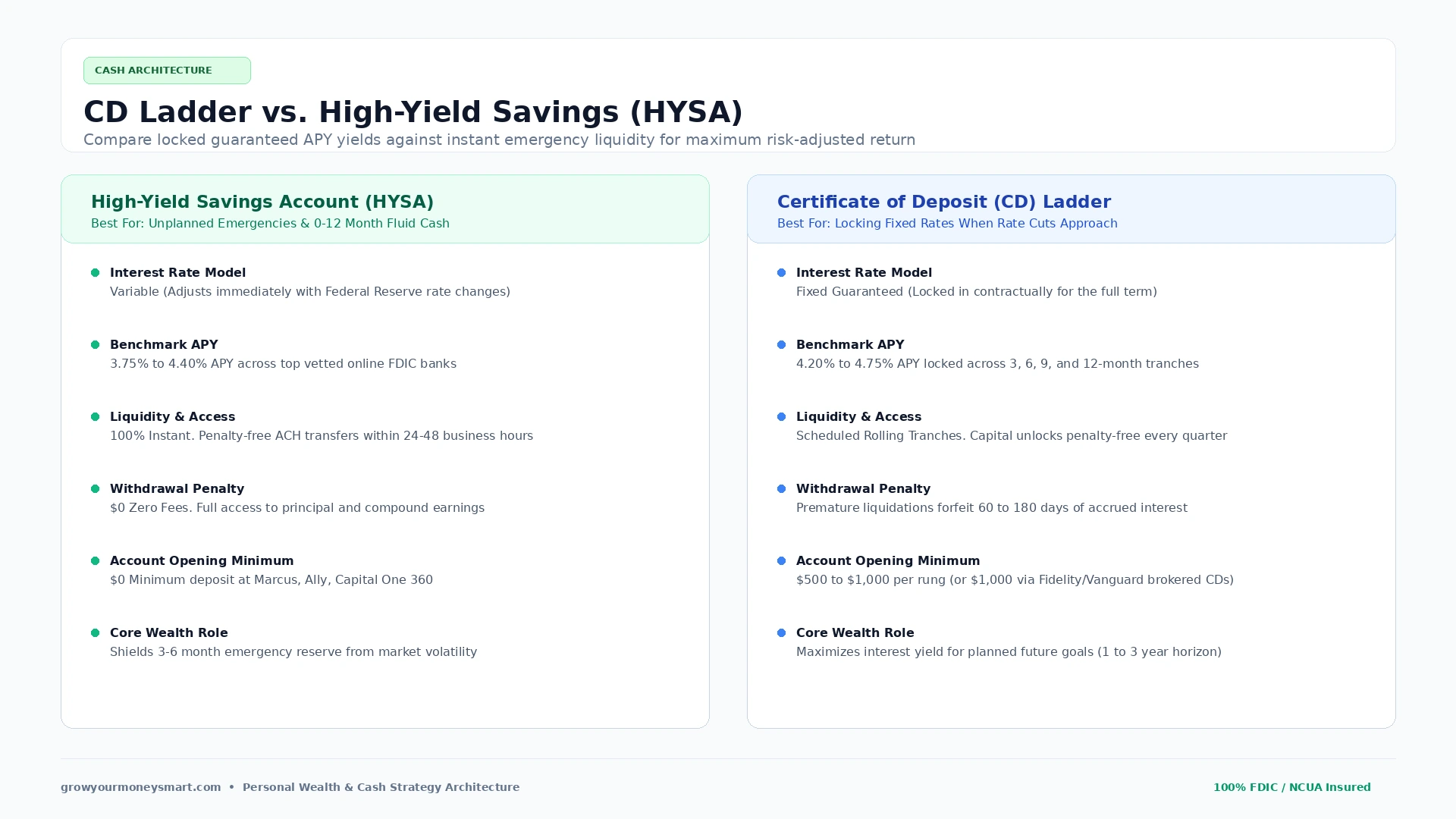1456x819 pixels.
Task: Click blue bullet beside CD Withdrawal Penalty
Action: pos(782,489)
